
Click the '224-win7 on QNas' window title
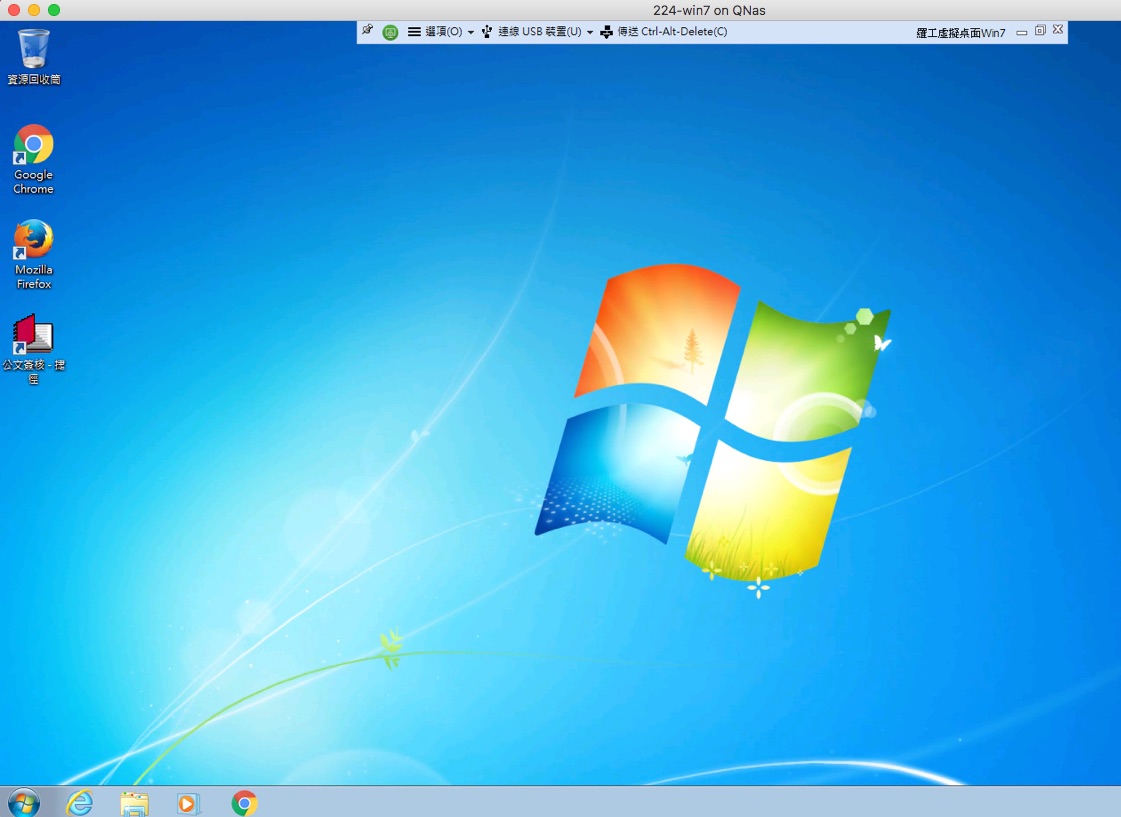pyautogui.click(x=709, y=11)
